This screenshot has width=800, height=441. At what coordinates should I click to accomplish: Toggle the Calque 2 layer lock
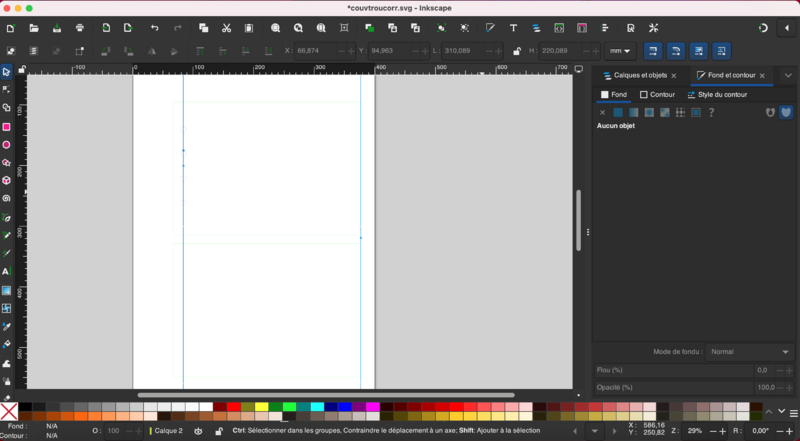(219, 431)
